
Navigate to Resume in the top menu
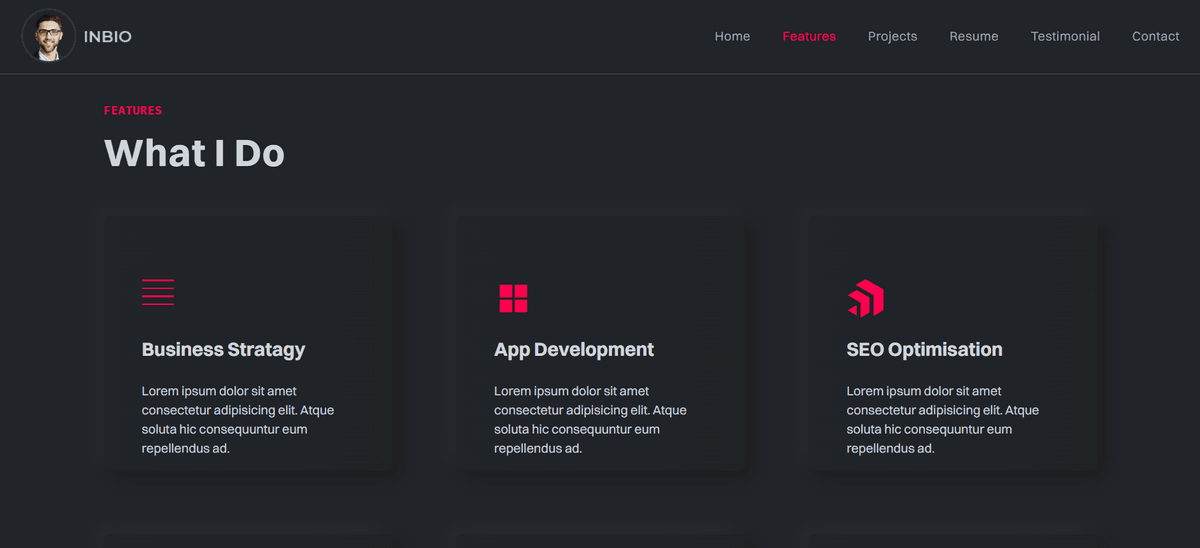click(974, 37)
